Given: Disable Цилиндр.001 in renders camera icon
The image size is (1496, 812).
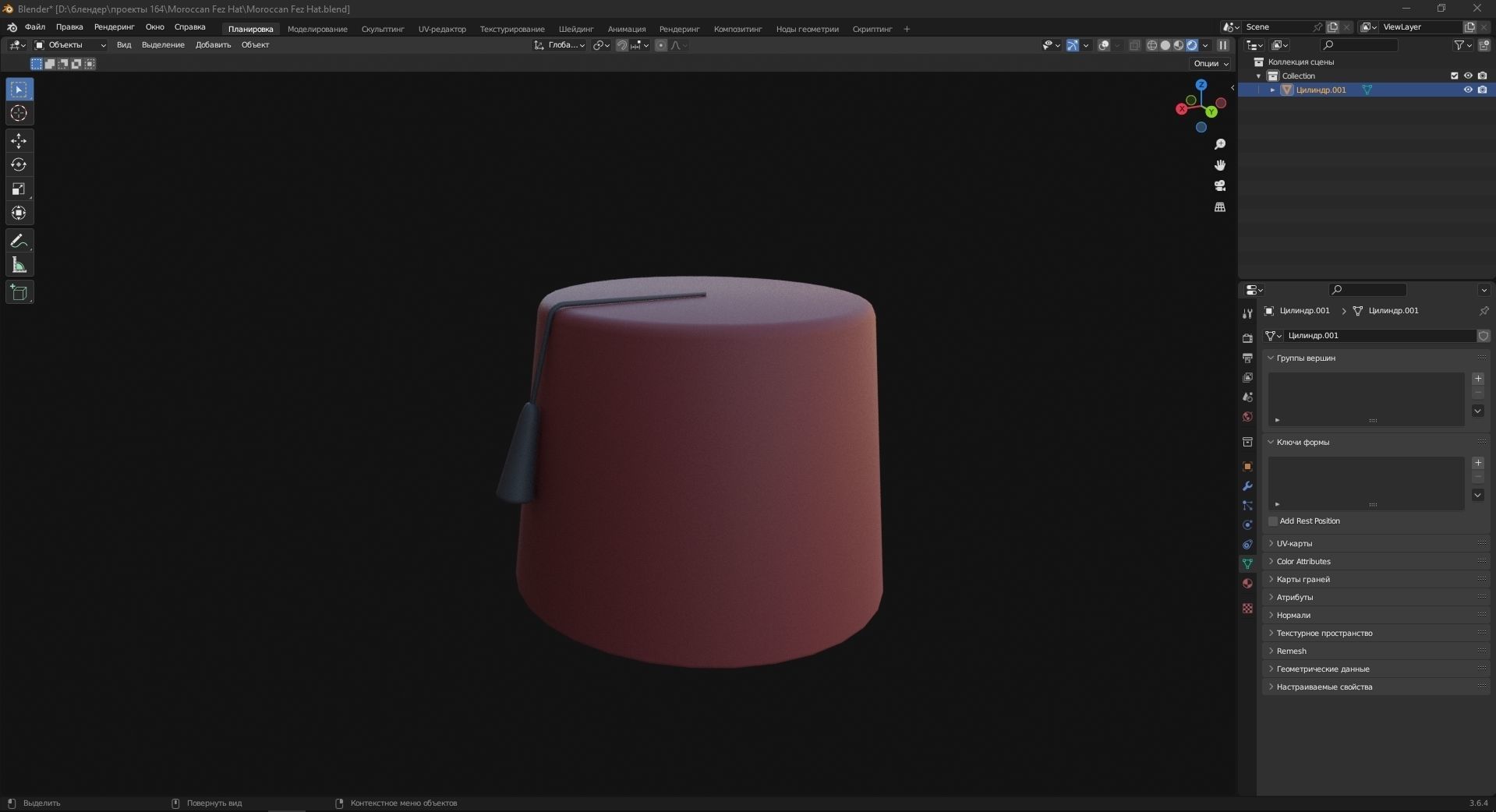Looking at the screenshot, I should 1482,90.
